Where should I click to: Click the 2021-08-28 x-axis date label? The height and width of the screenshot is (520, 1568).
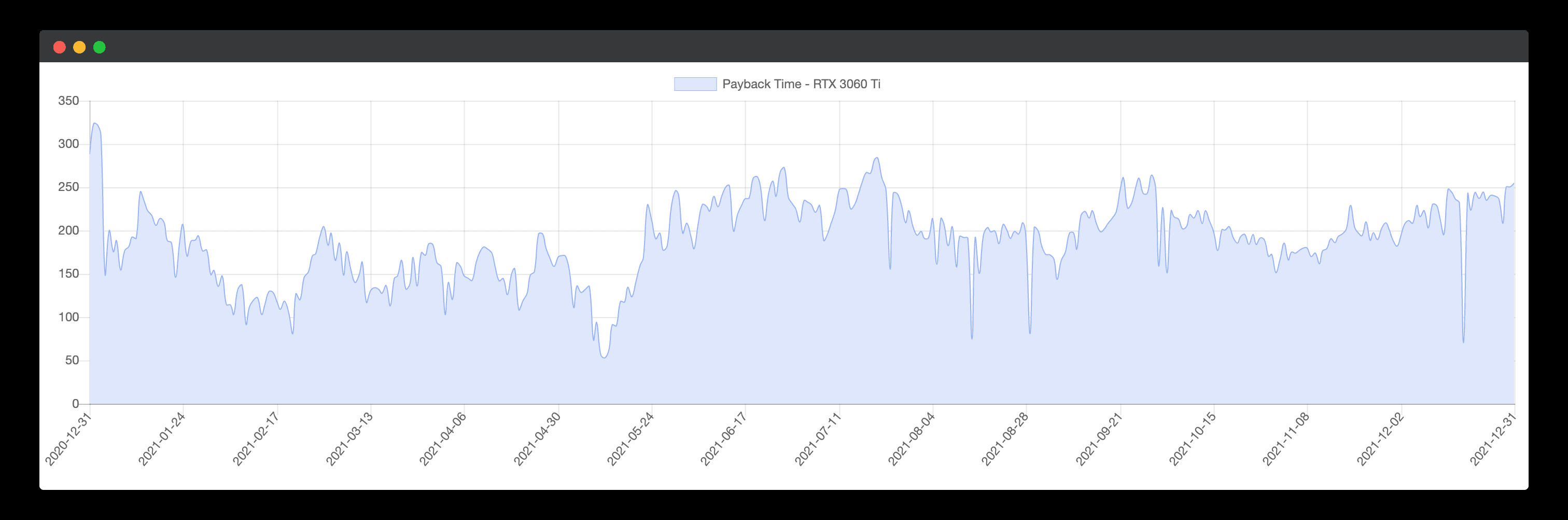coord(1004,439)
